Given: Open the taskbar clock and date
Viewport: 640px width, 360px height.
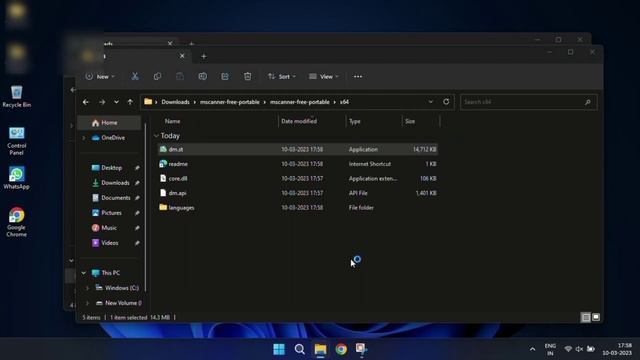Looking at the screenshot, I should click(x=617, y=349).
